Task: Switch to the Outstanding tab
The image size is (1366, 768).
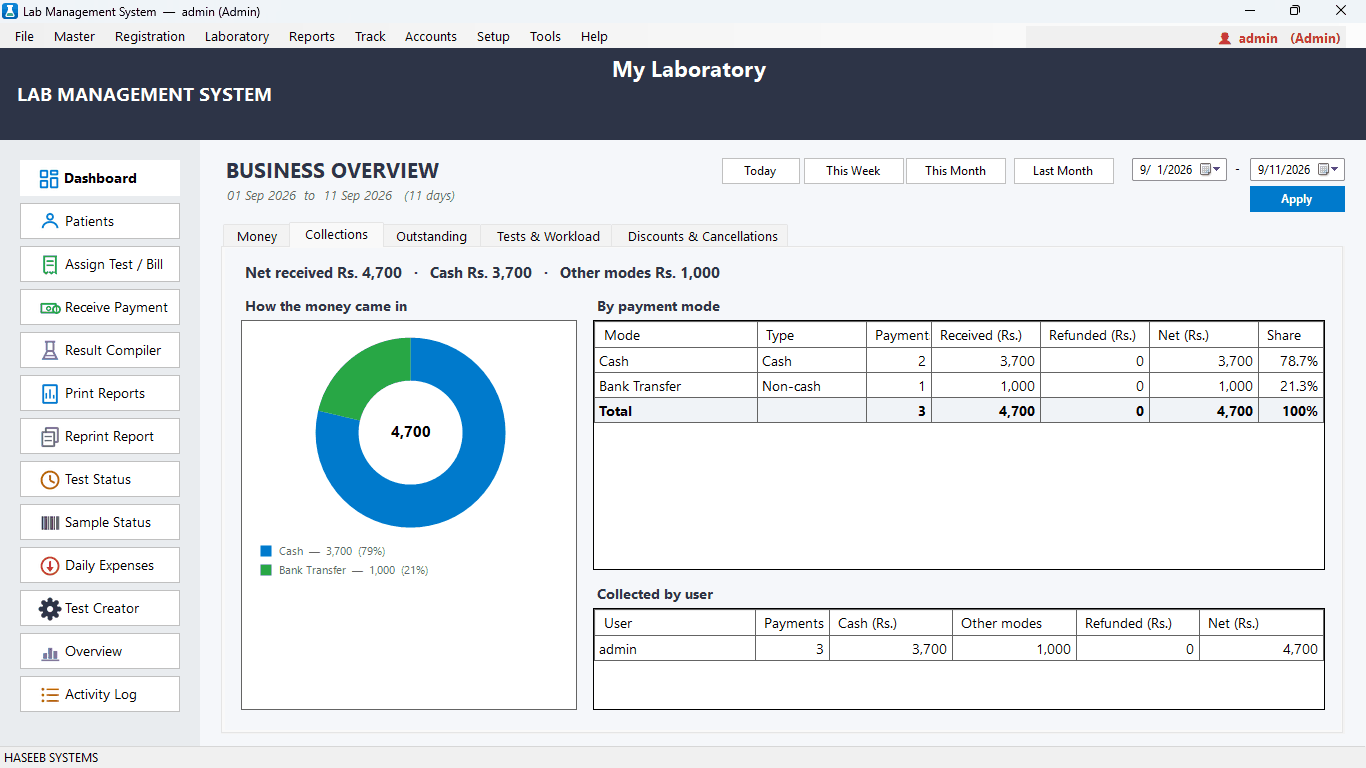Action: [431, 236]
